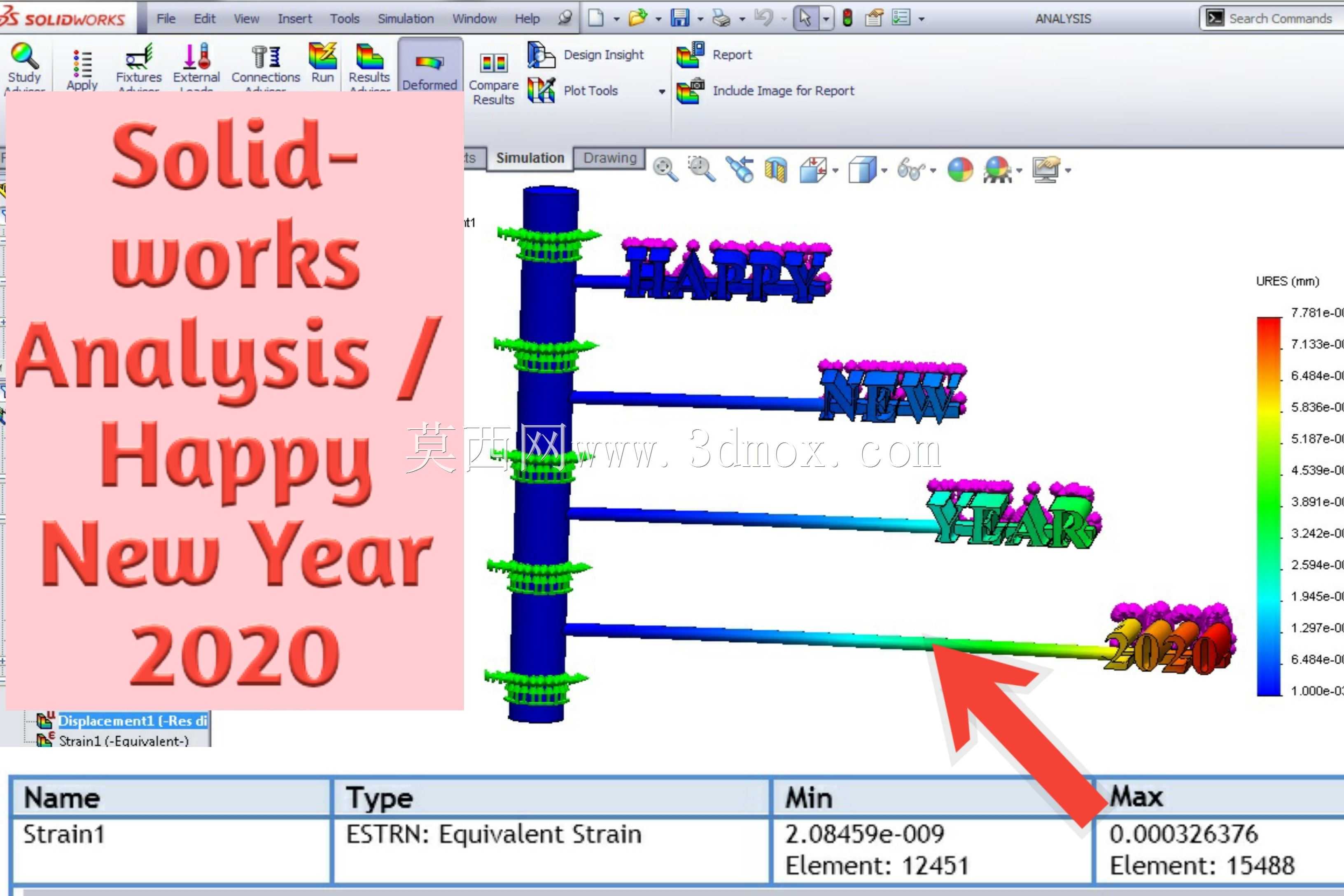Expand the New document dropdown arrow
1344x896 pixels.
pyautogui.click(x=616, y=19)
